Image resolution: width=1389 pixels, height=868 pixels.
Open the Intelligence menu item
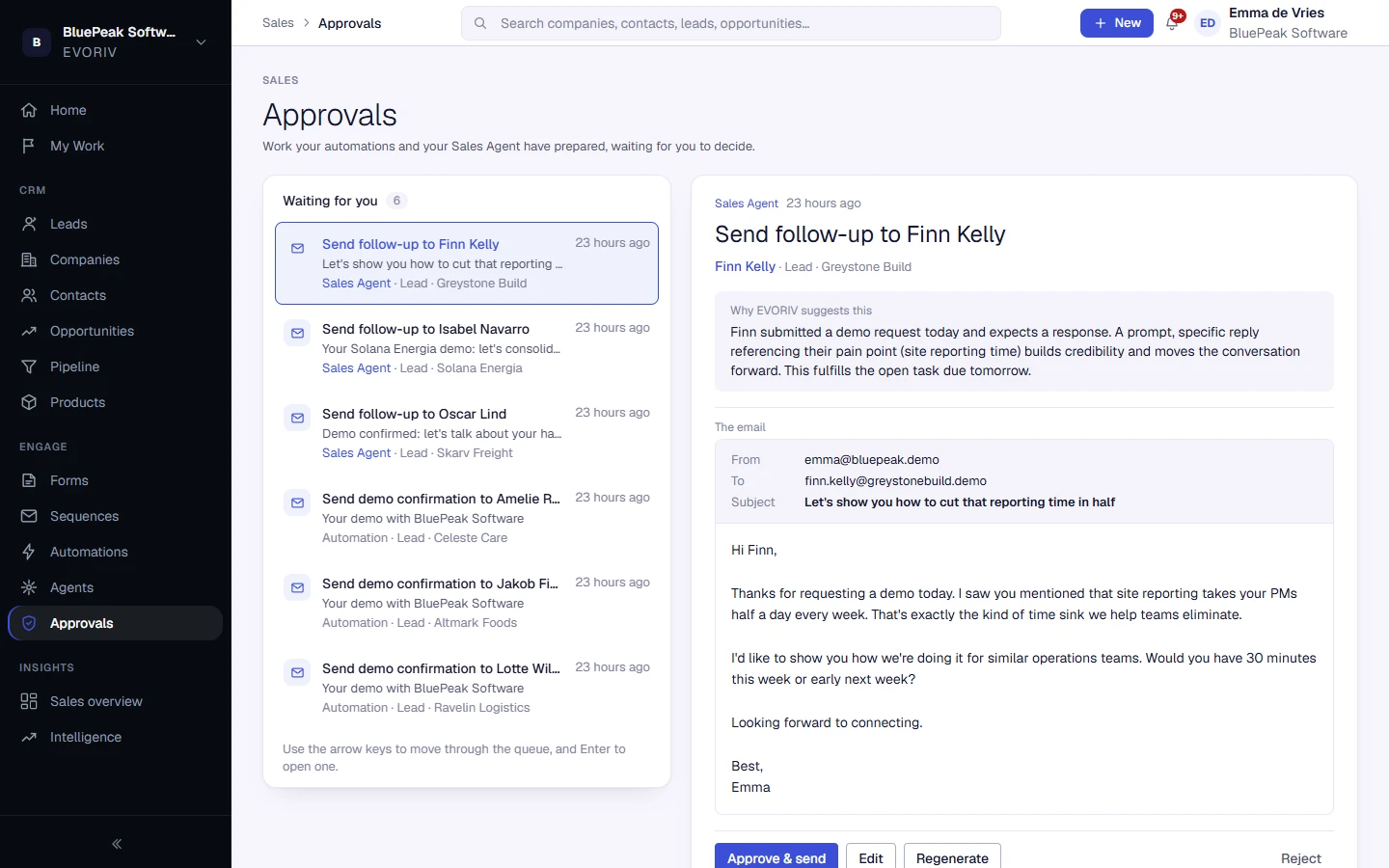tap(116, 737)
